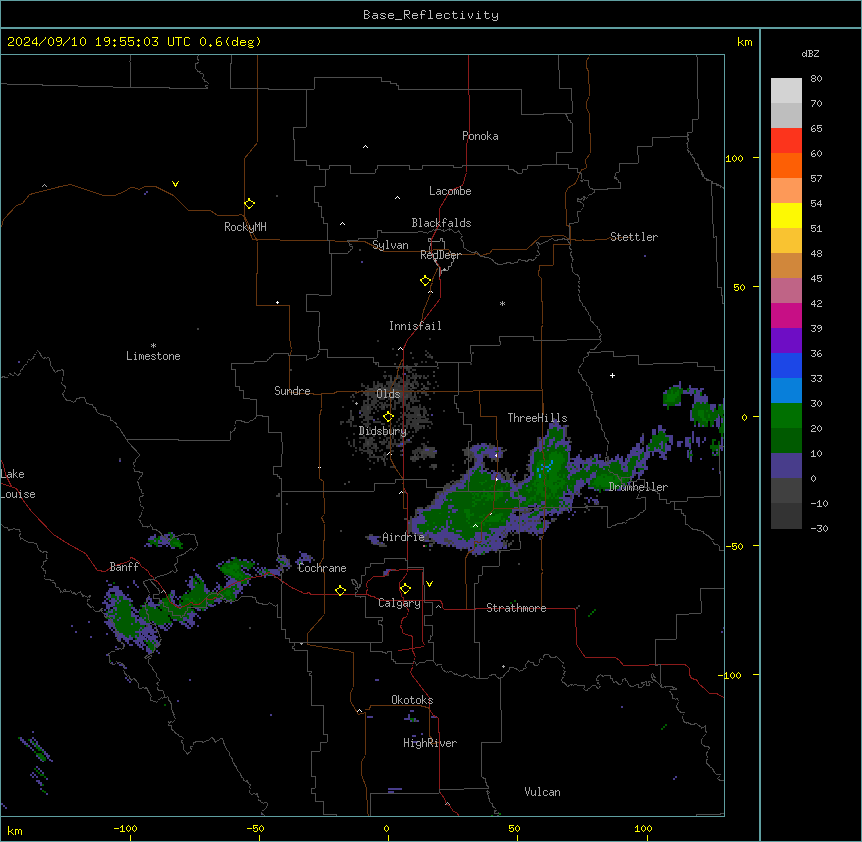Click the asterisk marker east of Innisfail
The image size is (862, 842).
coord(502,303)
